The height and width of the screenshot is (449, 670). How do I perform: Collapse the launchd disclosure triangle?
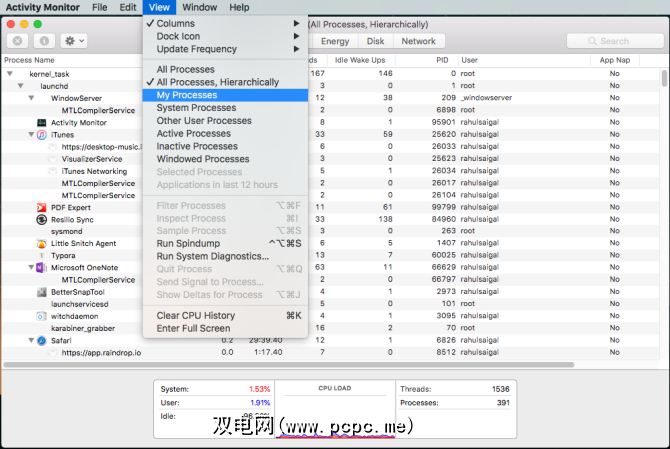(21, 86)
